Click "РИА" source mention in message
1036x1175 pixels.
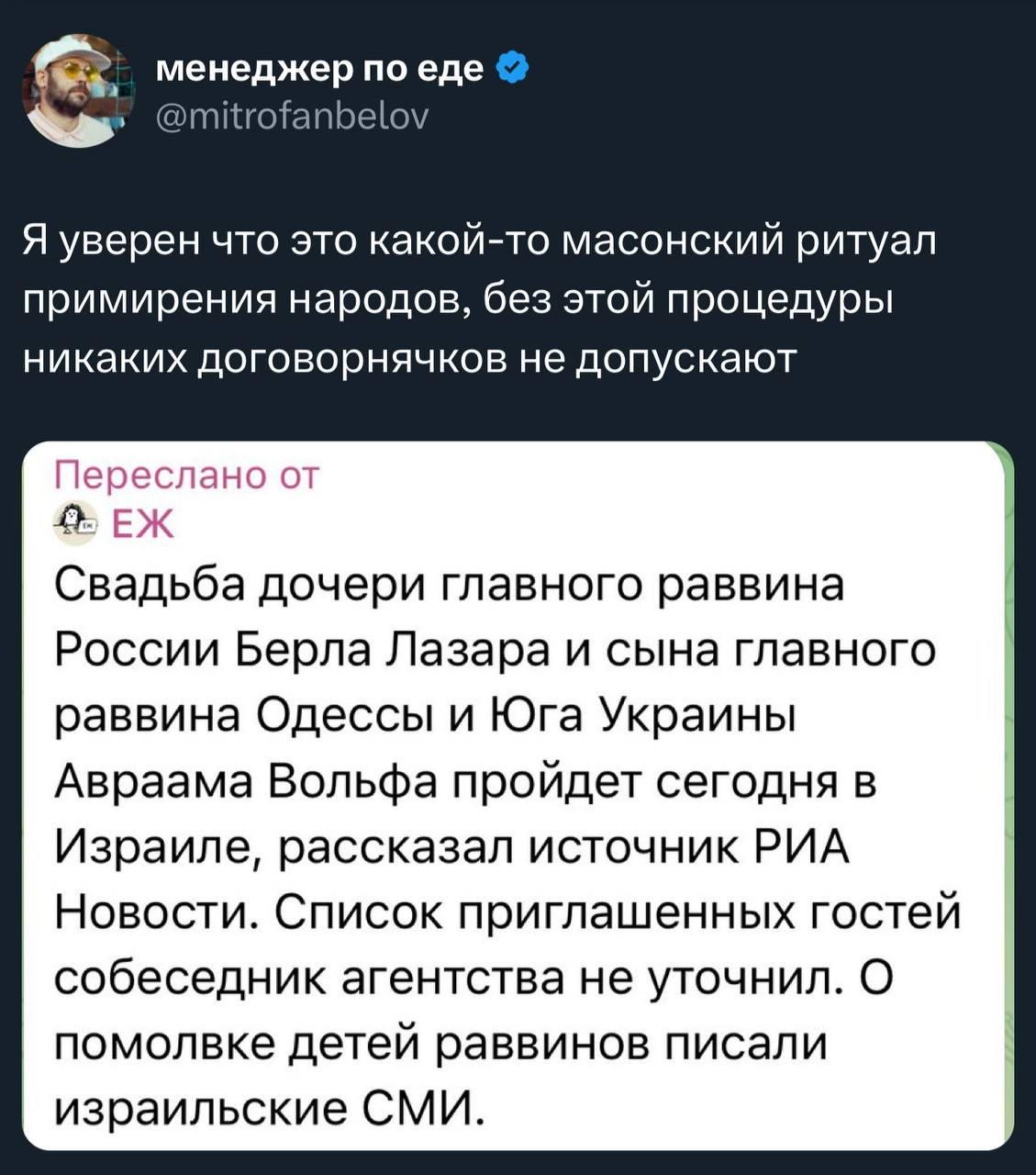click(802, 847)
